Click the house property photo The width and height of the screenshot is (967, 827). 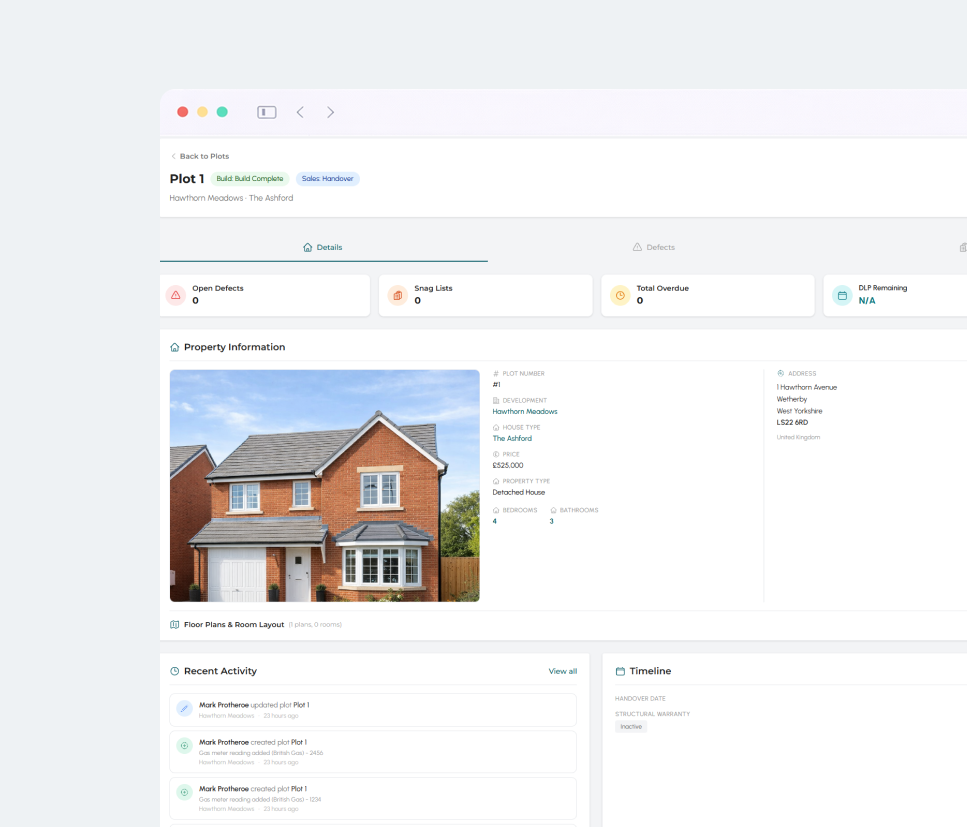324,486
